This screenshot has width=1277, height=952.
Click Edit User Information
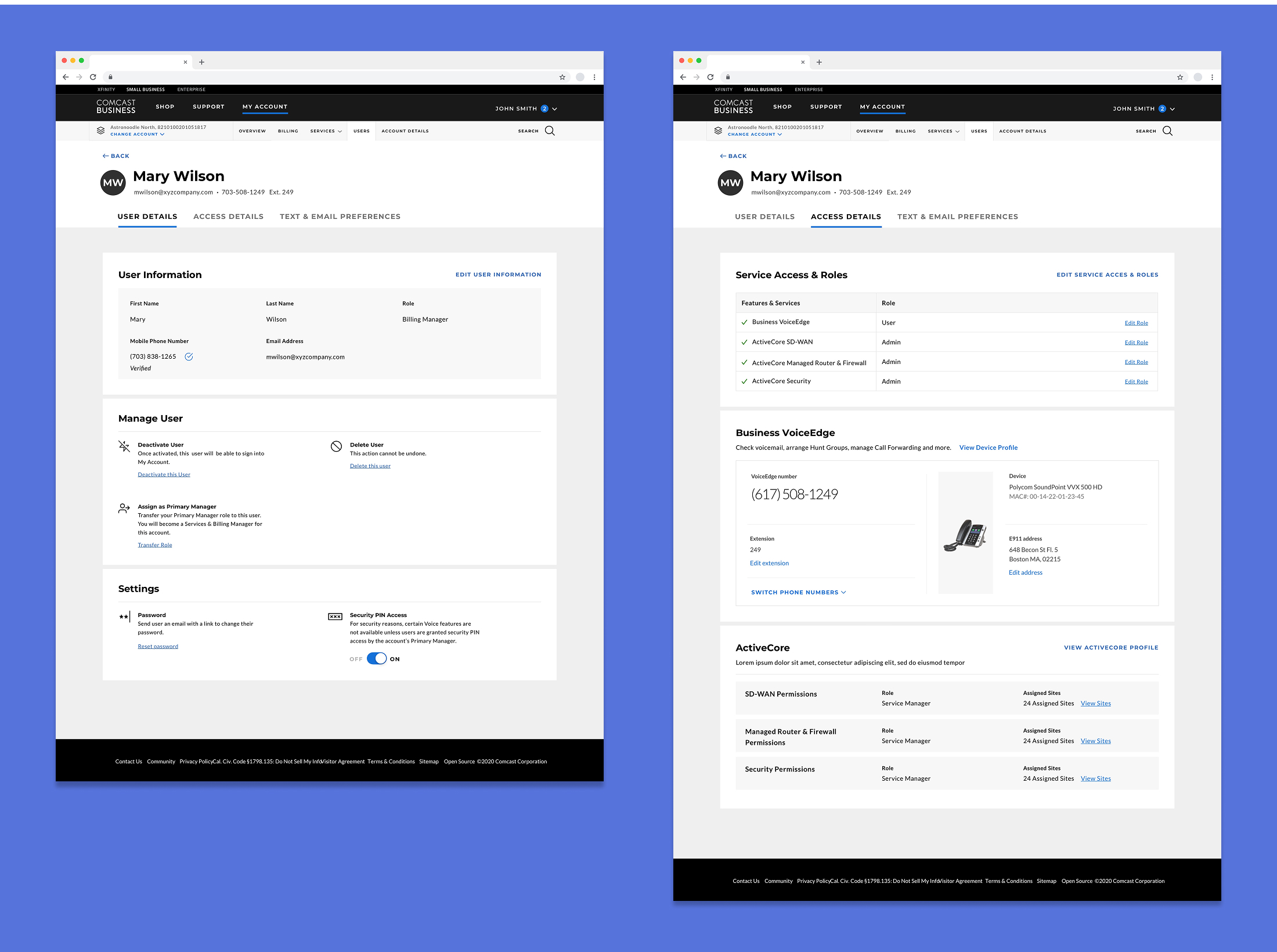click(498, 275)
